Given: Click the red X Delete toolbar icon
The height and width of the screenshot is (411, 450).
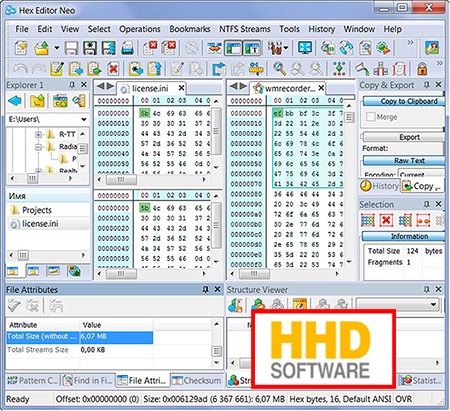Looking at the screenshot, I should pyautogui.click(x=113, y=69).
